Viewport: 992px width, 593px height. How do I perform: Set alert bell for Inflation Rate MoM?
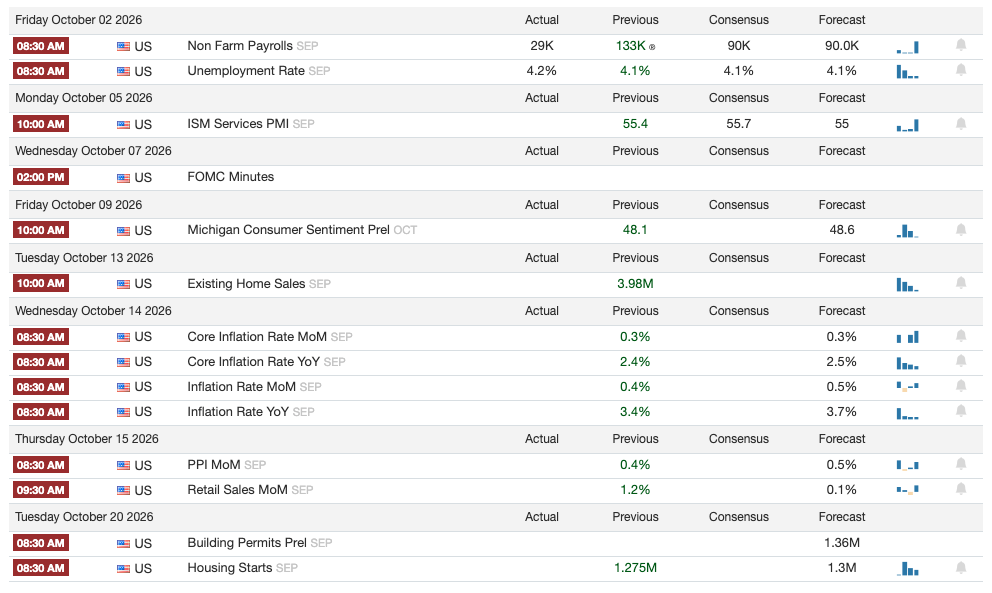[960, 386]
